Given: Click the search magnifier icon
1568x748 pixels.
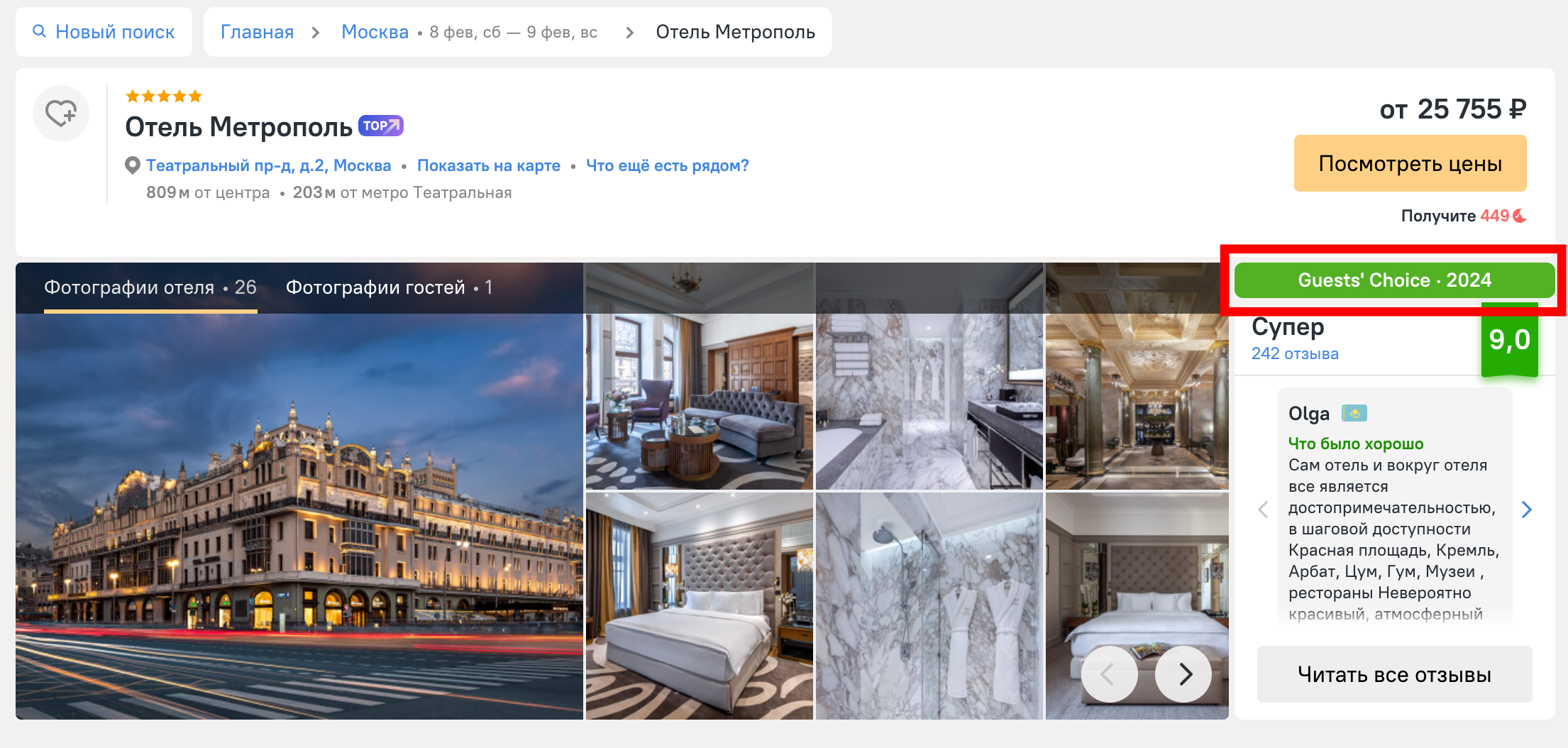Looking at the screenshot, I should click(40, 31).
